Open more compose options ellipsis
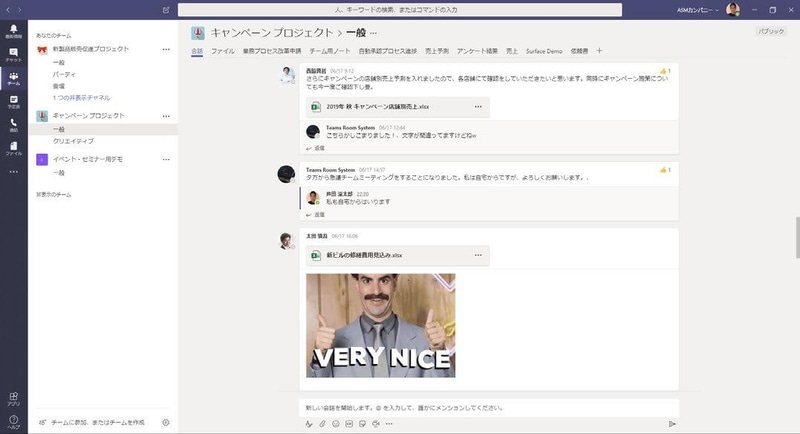Image resolution: width=800 pixels, height=434 pixels. tap(389, 424)
